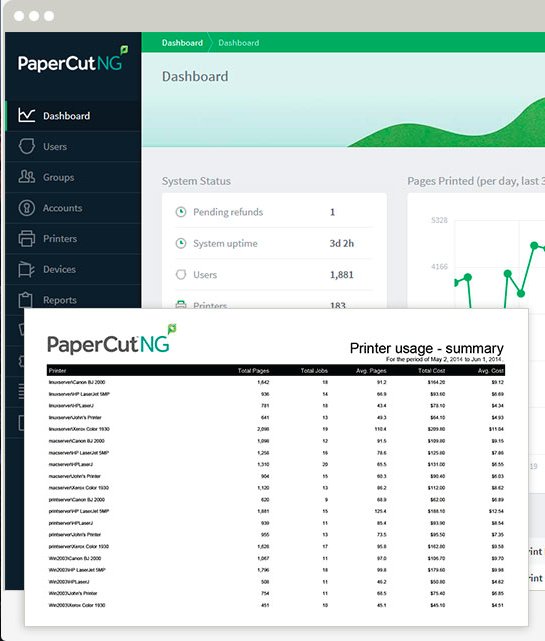Image resolution: width=545 pixels, height=641 pixels.
Task: Select the macserver\Canon BJ 2000 row
Action: coord(276,441)
